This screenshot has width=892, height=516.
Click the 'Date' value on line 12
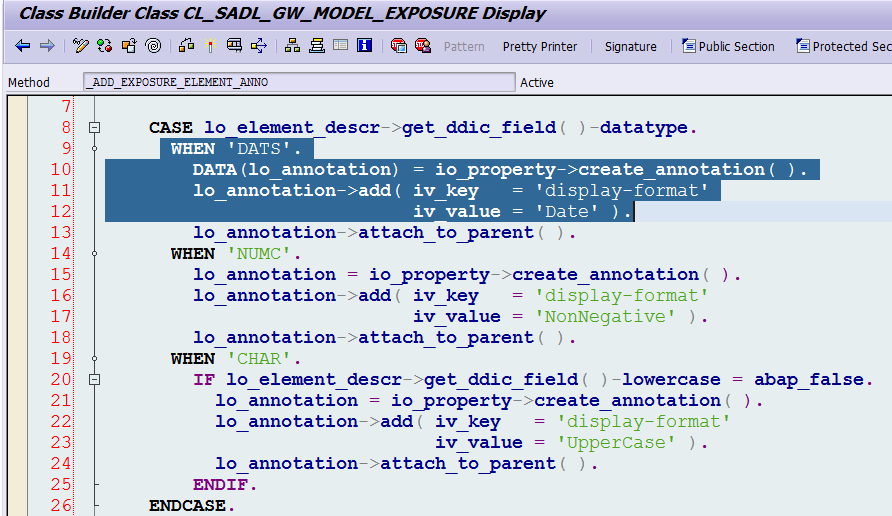[567, 212]
